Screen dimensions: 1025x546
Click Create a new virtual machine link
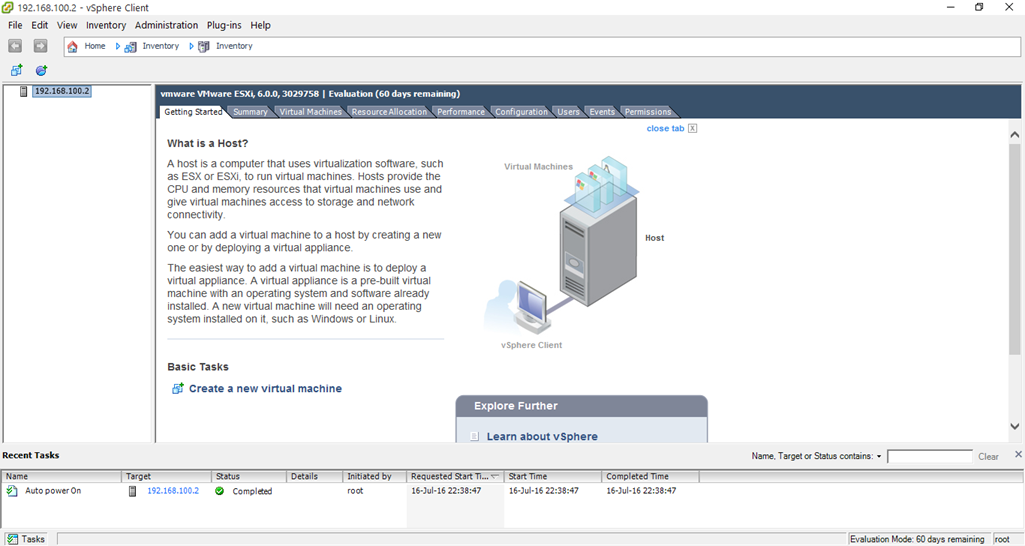pos(265,388)
